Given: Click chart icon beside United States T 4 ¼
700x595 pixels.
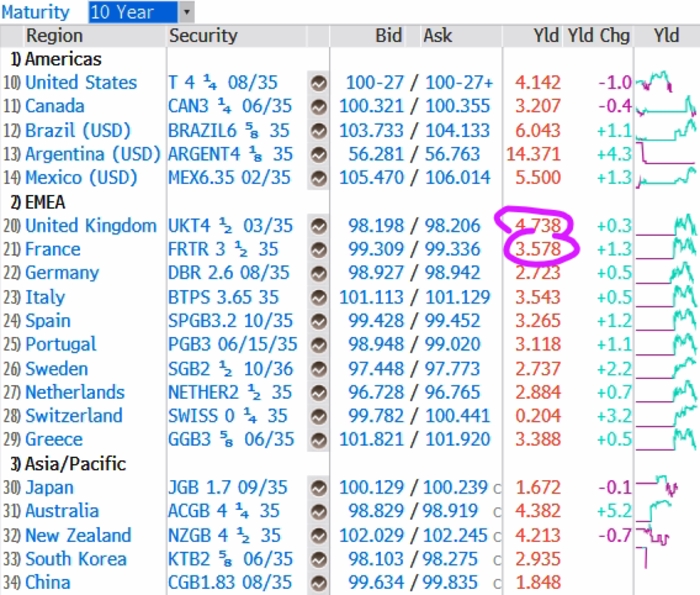Looking at the screenshot, I should tap(319, 83).
